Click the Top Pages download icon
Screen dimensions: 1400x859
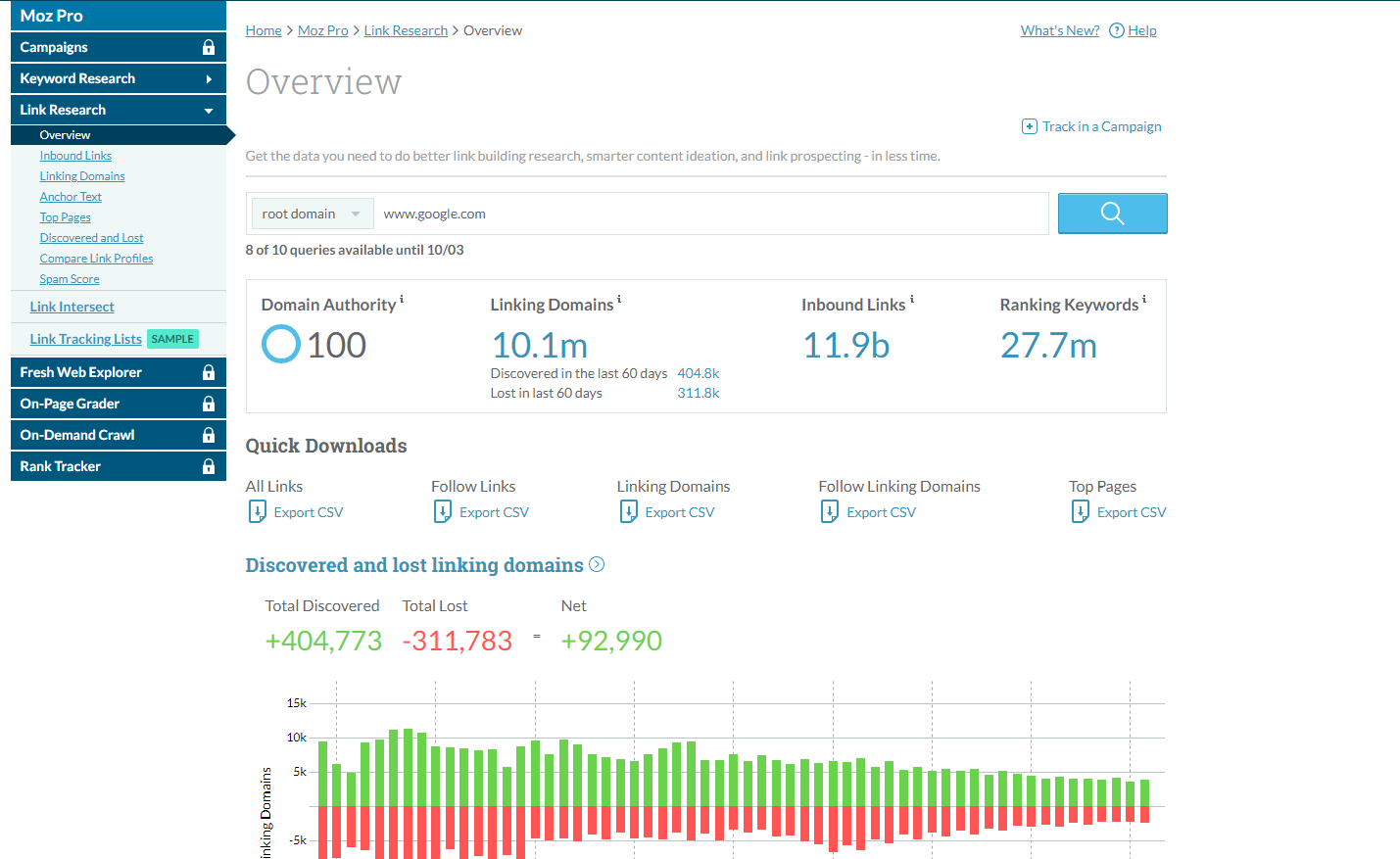[x=1081, y=511]
